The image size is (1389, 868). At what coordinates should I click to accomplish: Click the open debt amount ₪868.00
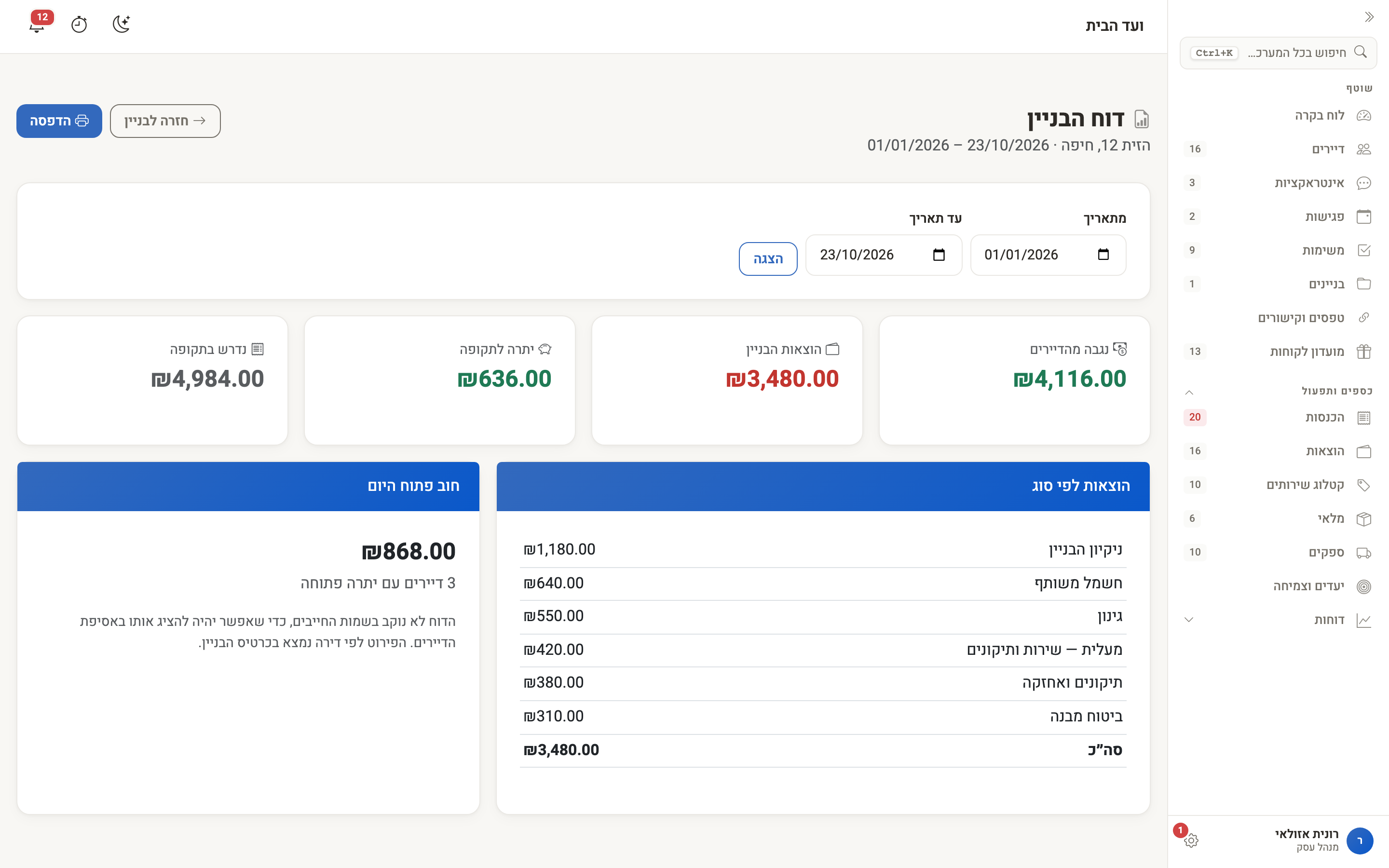(409, 552)
